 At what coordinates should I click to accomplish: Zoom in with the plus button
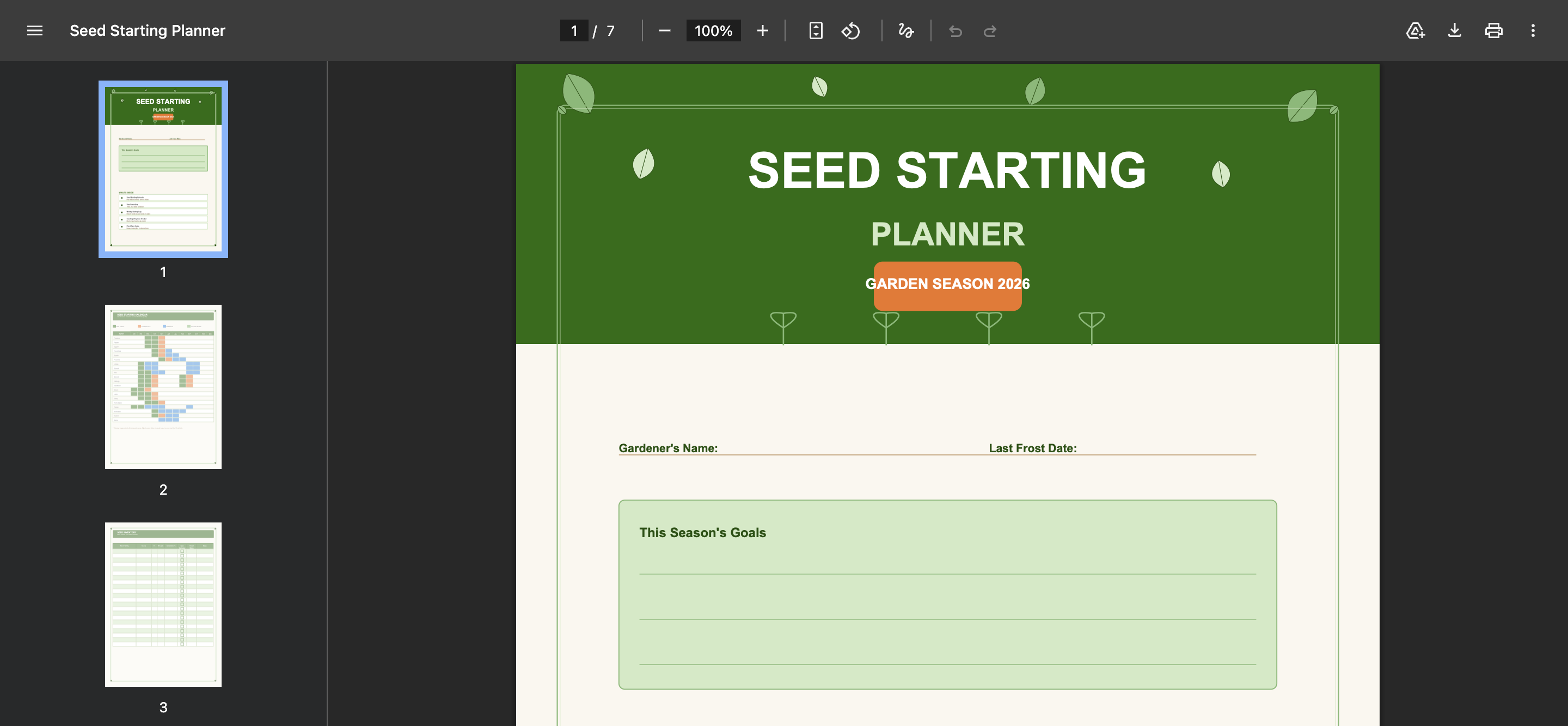[x=763, y=30]
